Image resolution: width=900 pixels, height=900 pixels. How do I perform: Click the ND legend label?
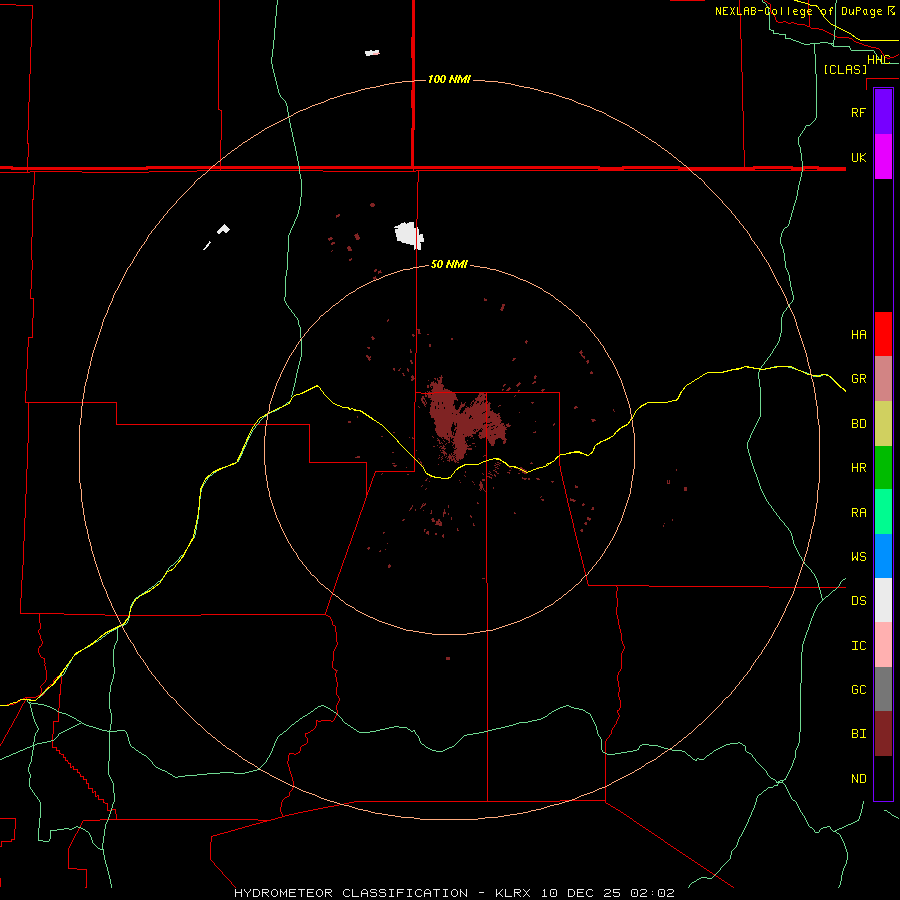pos(859,778)
